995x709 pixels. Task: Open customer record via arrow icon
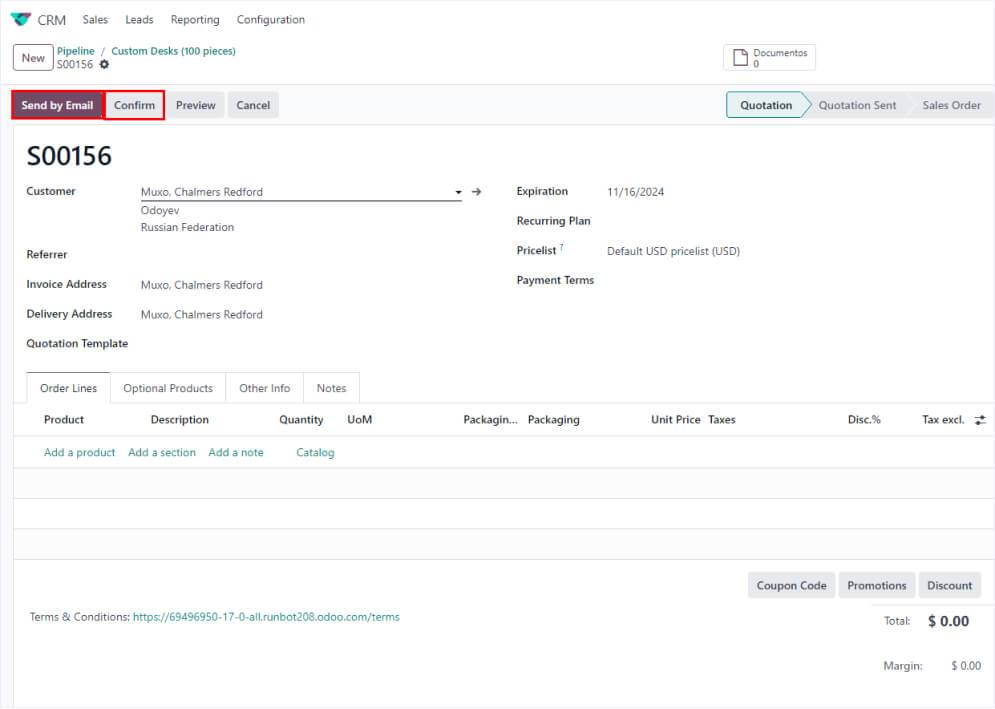coord(477,192)
